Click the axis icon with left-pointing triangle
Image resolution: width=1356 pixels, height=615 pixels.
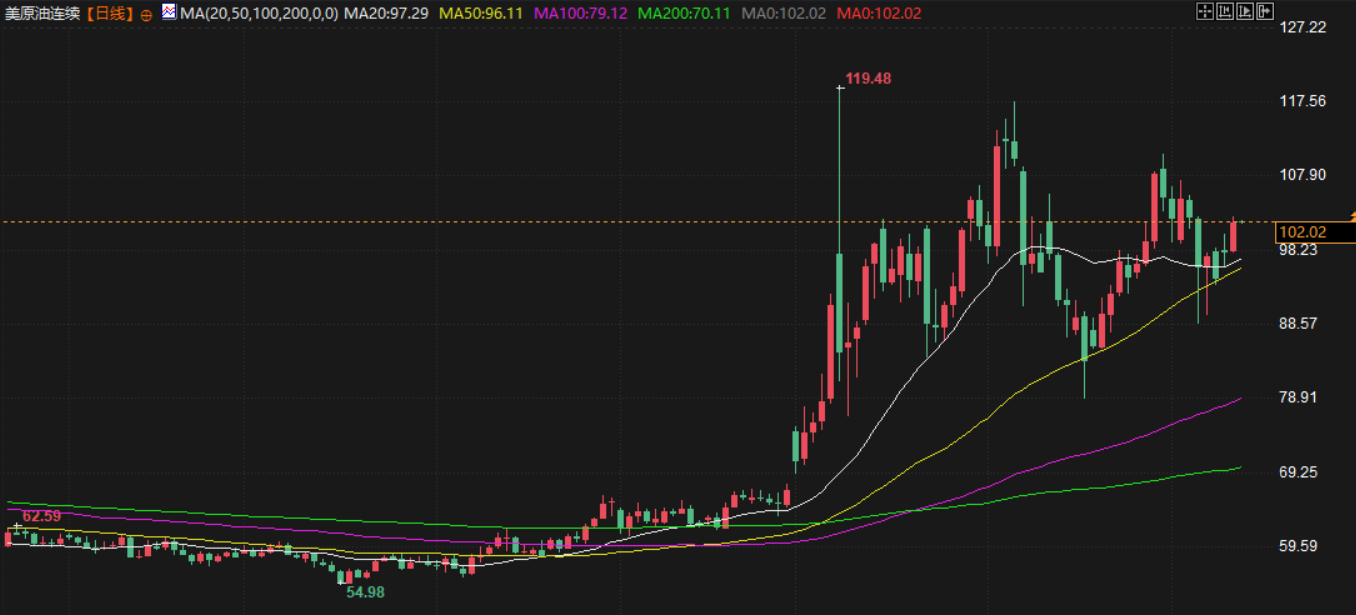coord(1225,11)
